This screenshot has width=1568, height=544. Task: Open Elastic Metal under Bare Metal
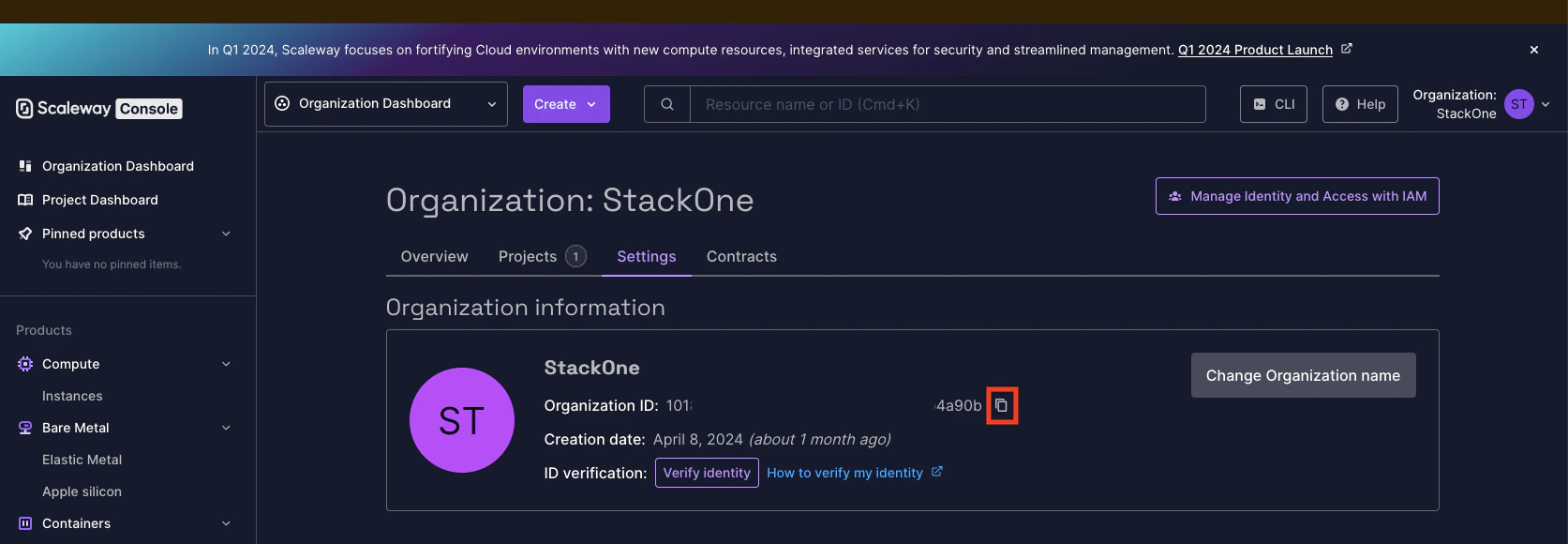[82, 460]
